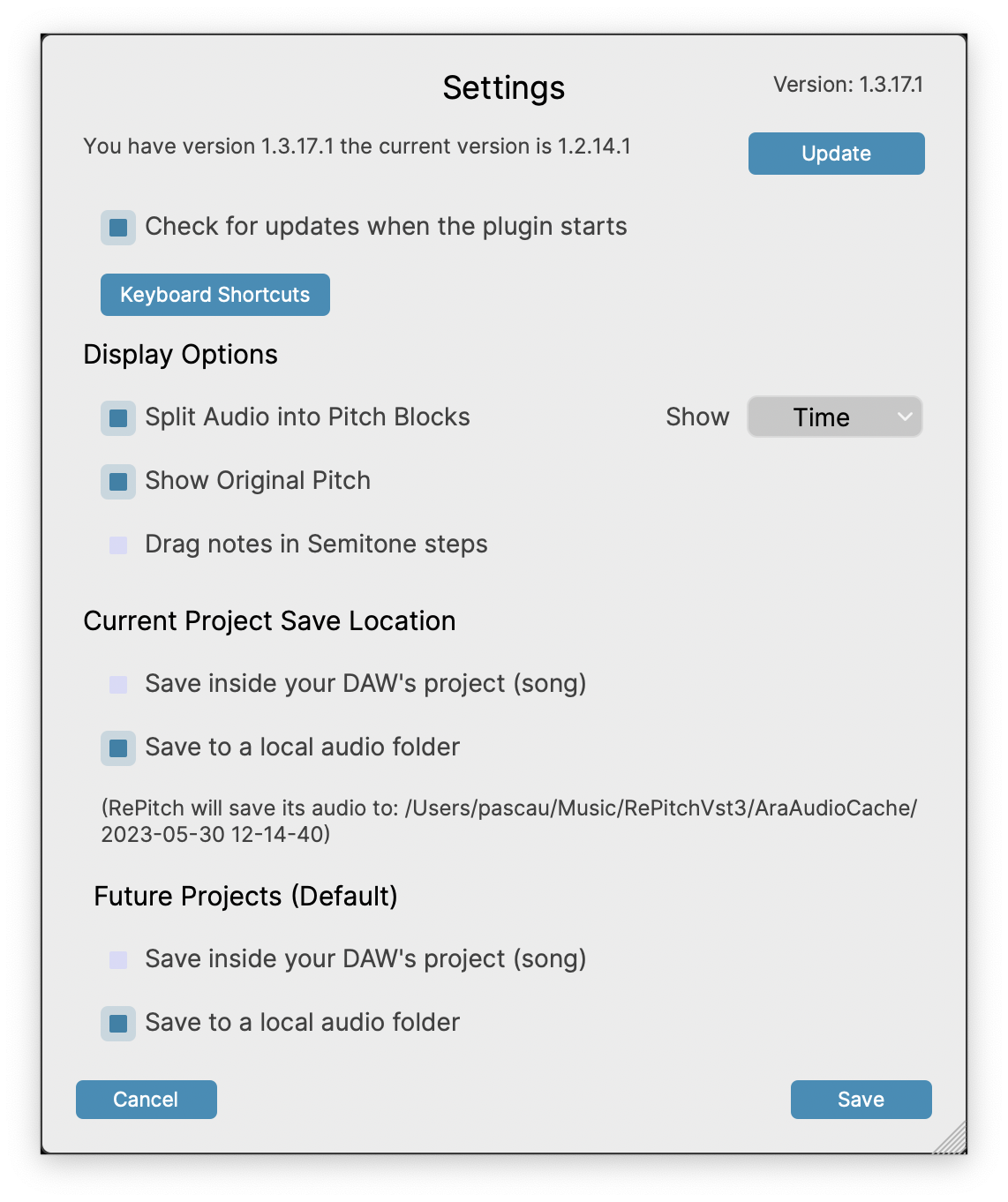
Task: Click the Show label next to dropdown
Action: click(x=697, y=417)
